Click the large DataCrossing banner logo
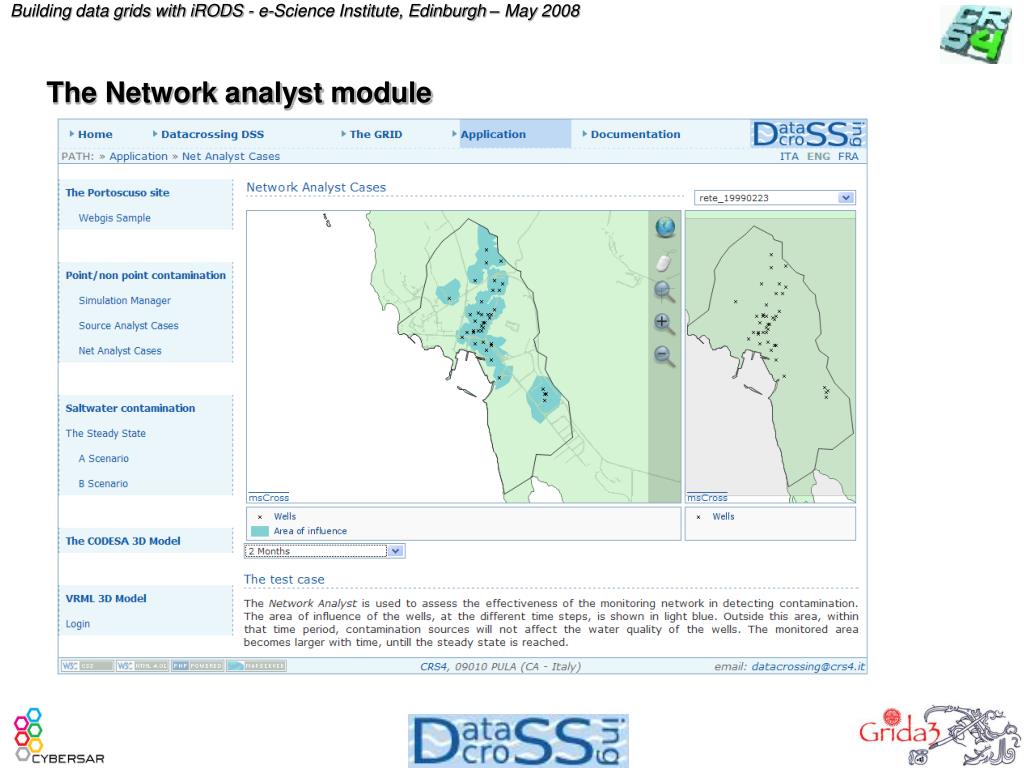Viewport: 1024px width, 768px height. pyautogui.click(x=519, y=741)
